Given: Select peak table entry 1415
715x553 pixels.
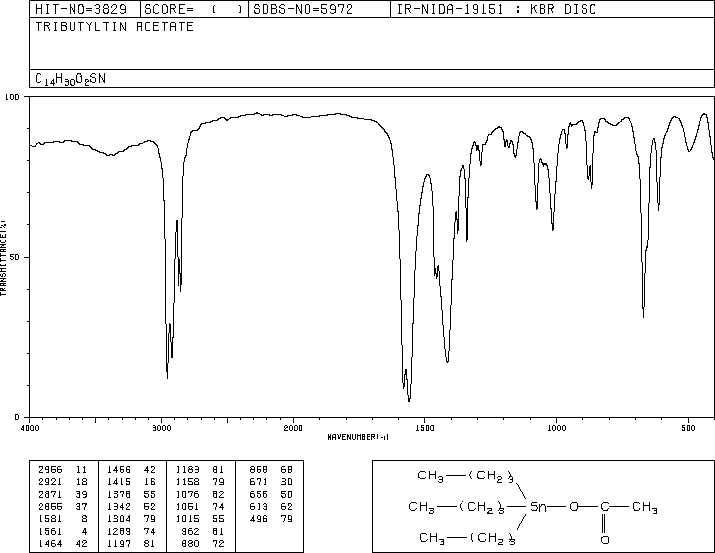Looking at the screenshot, I should tap(119, 482).
